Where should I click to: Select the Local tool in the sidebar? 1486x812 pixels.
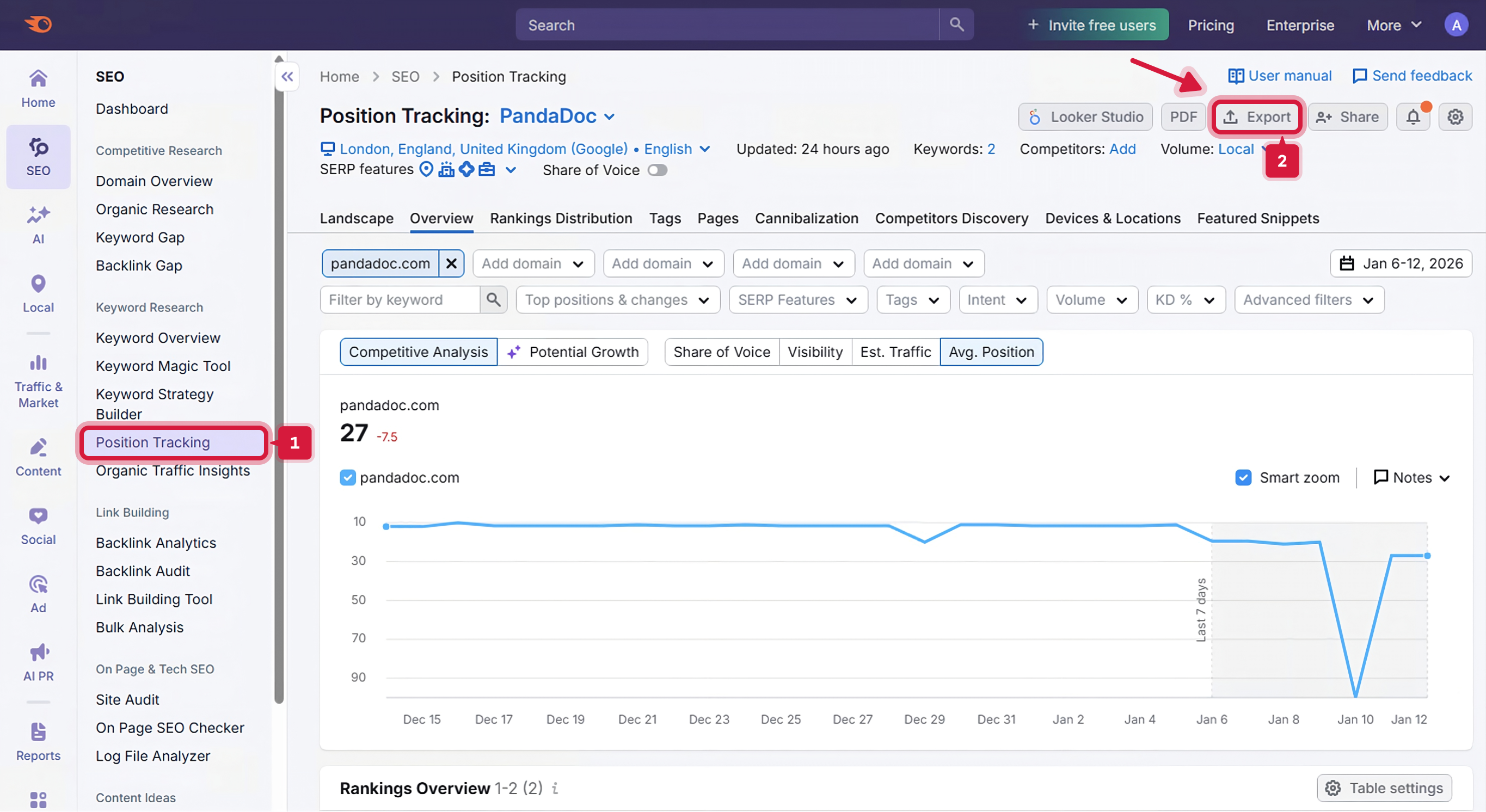point(38,293)
